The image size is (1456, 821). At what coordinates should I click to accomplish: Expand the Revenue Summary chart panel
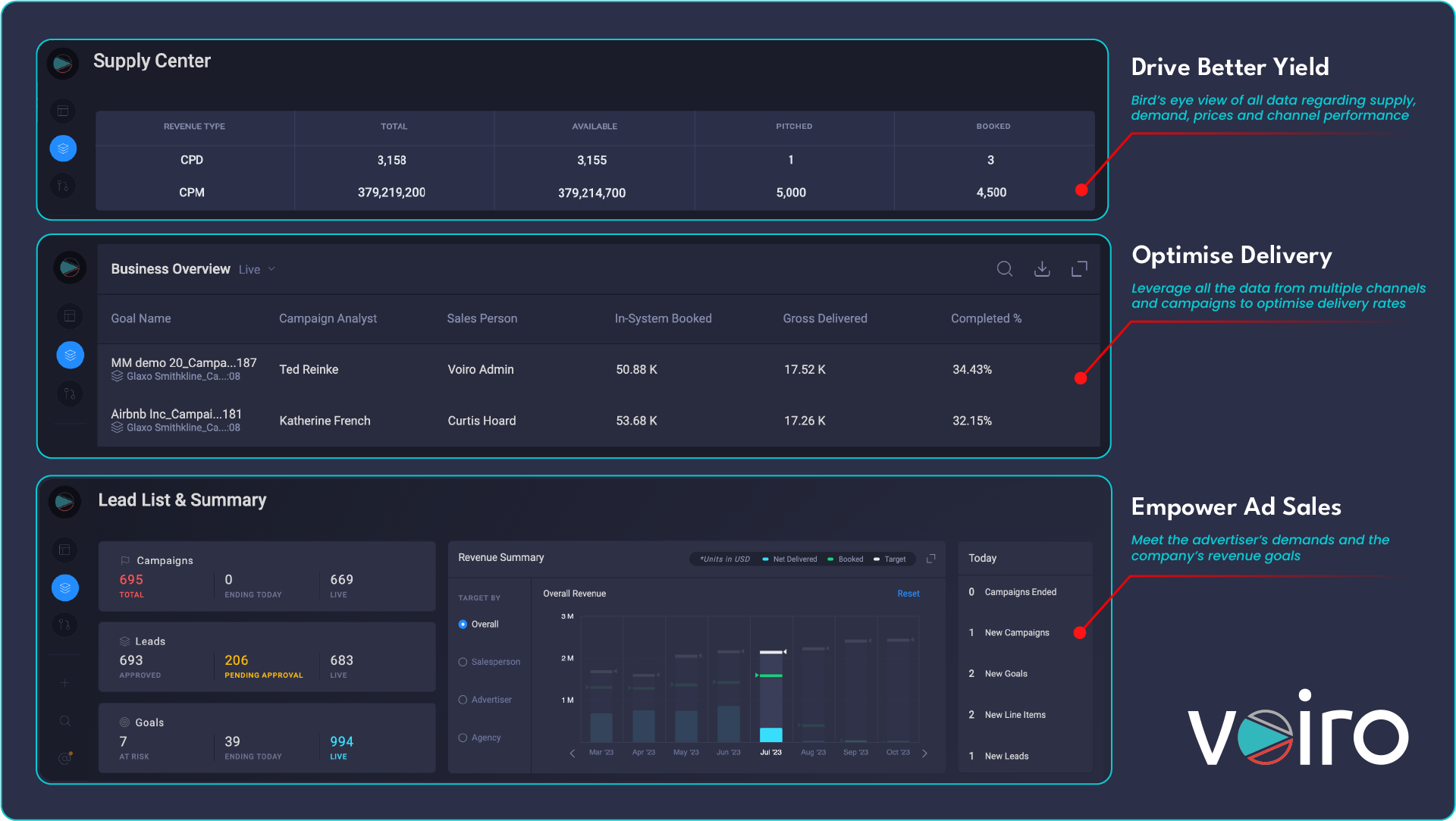(931, 559)
